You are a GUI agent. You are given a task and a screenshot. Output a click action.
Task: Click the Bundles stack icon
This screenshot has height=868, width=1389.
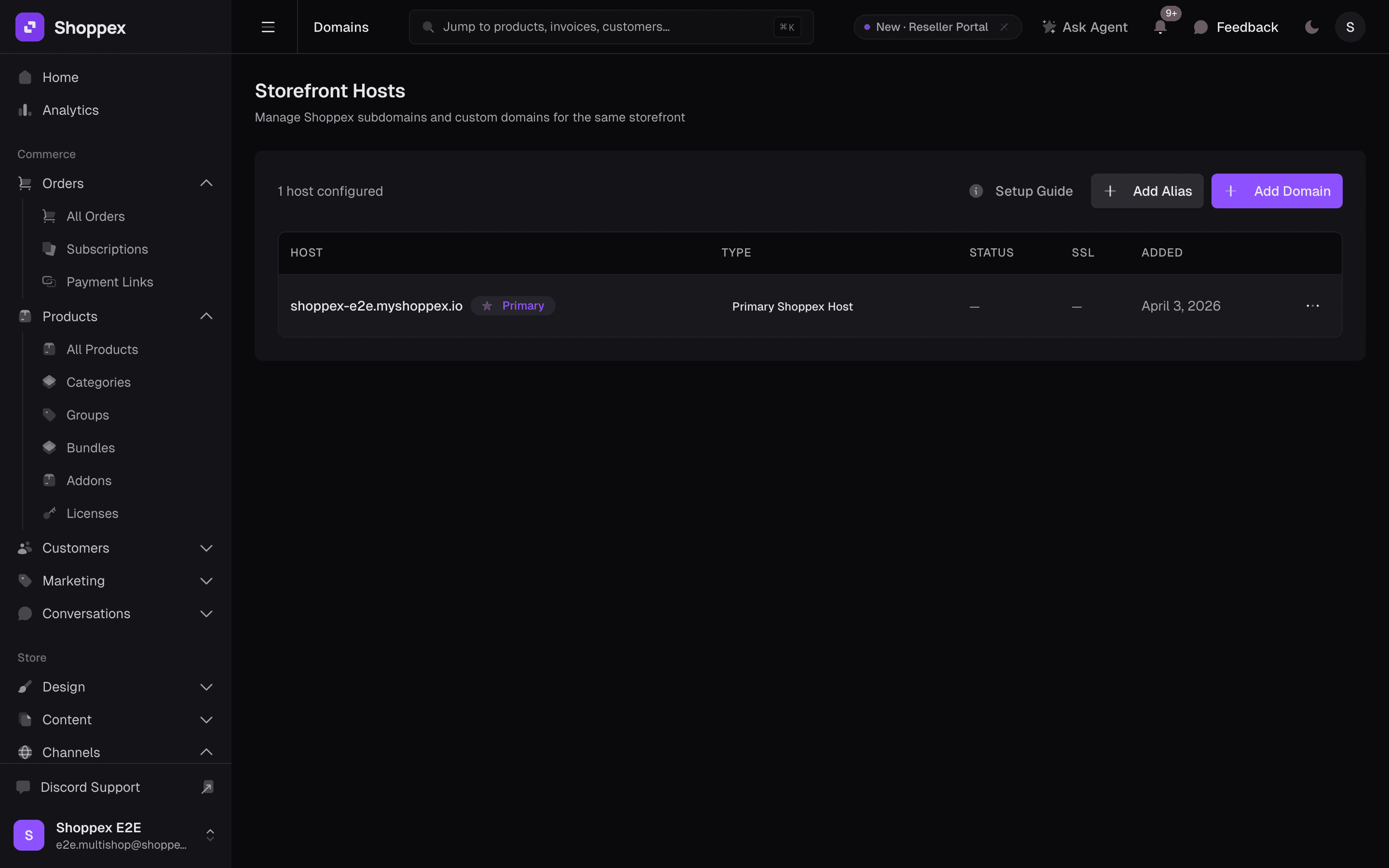(49, 447)
